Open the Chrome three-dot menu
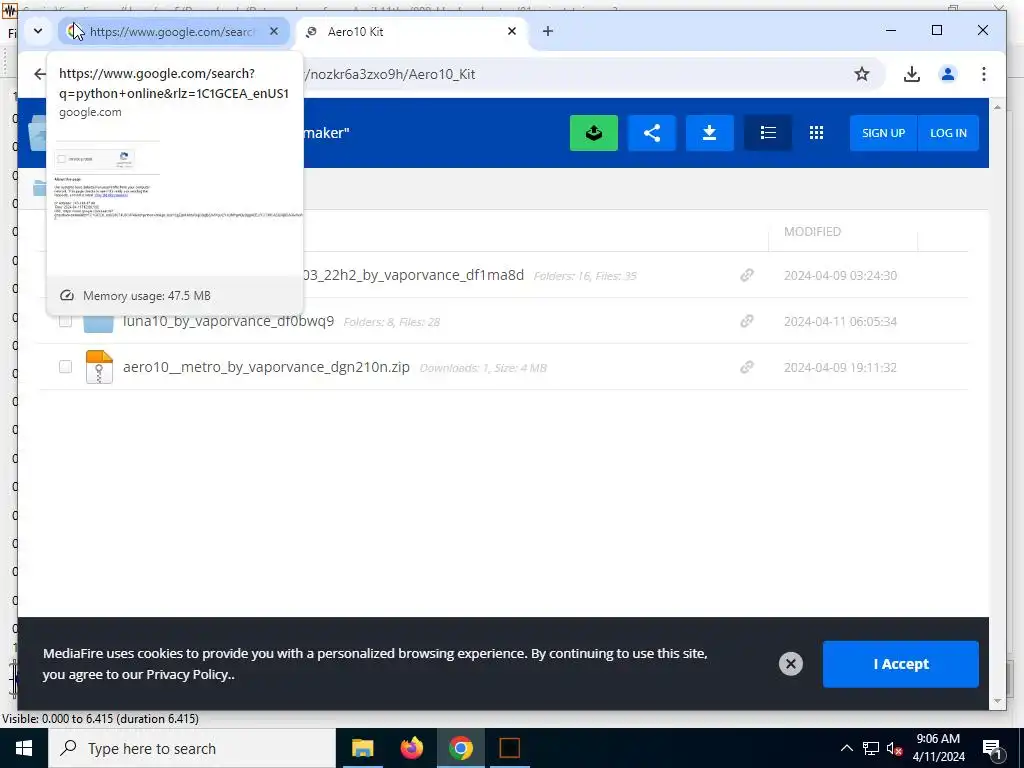This screenshot has width=1024, height=768. pos(984,74)
